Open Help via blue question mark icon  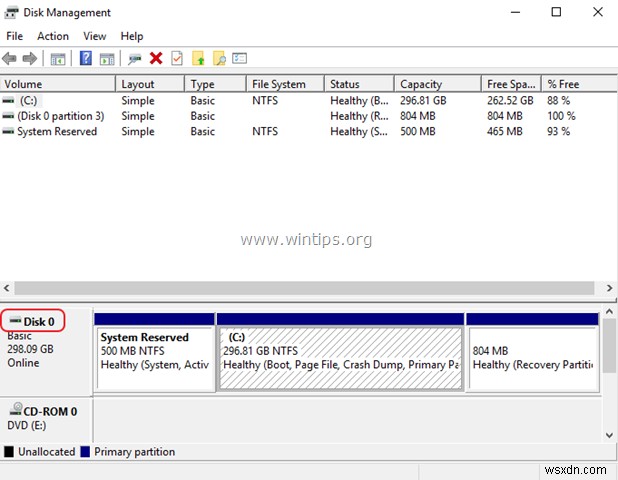pos(86,58)
